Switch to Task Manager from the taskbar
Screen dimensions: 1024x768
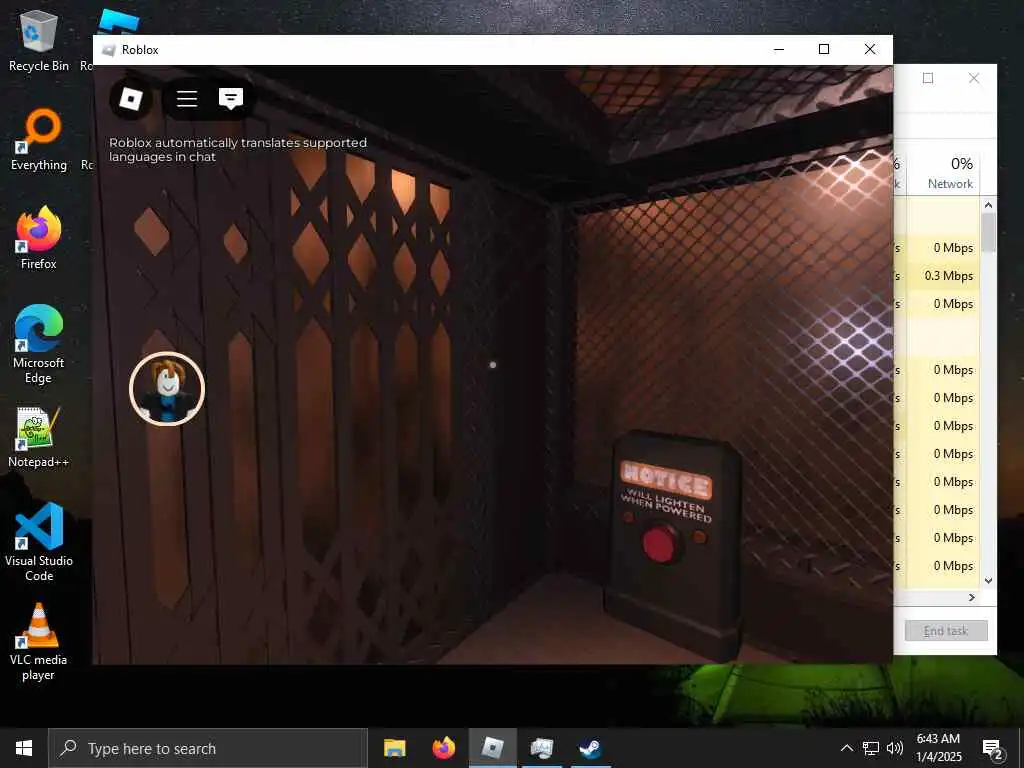[542, 748]
